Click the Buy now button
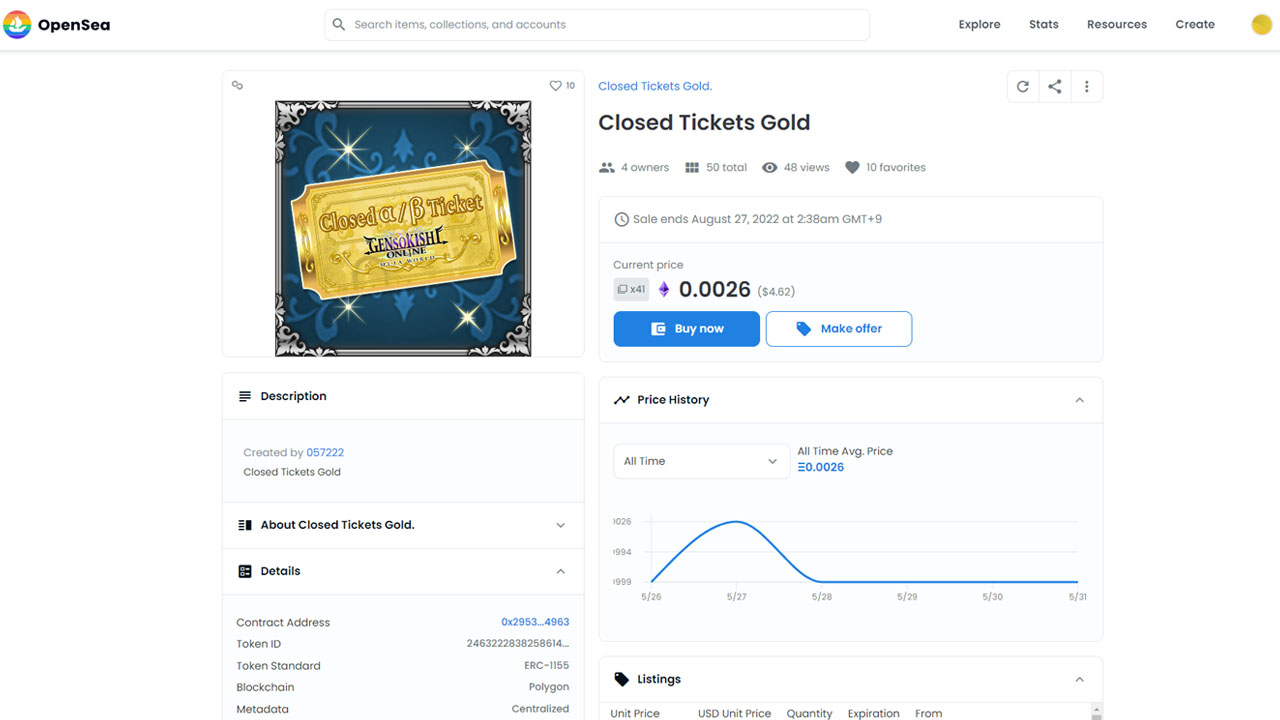 (x=686, y=328)
